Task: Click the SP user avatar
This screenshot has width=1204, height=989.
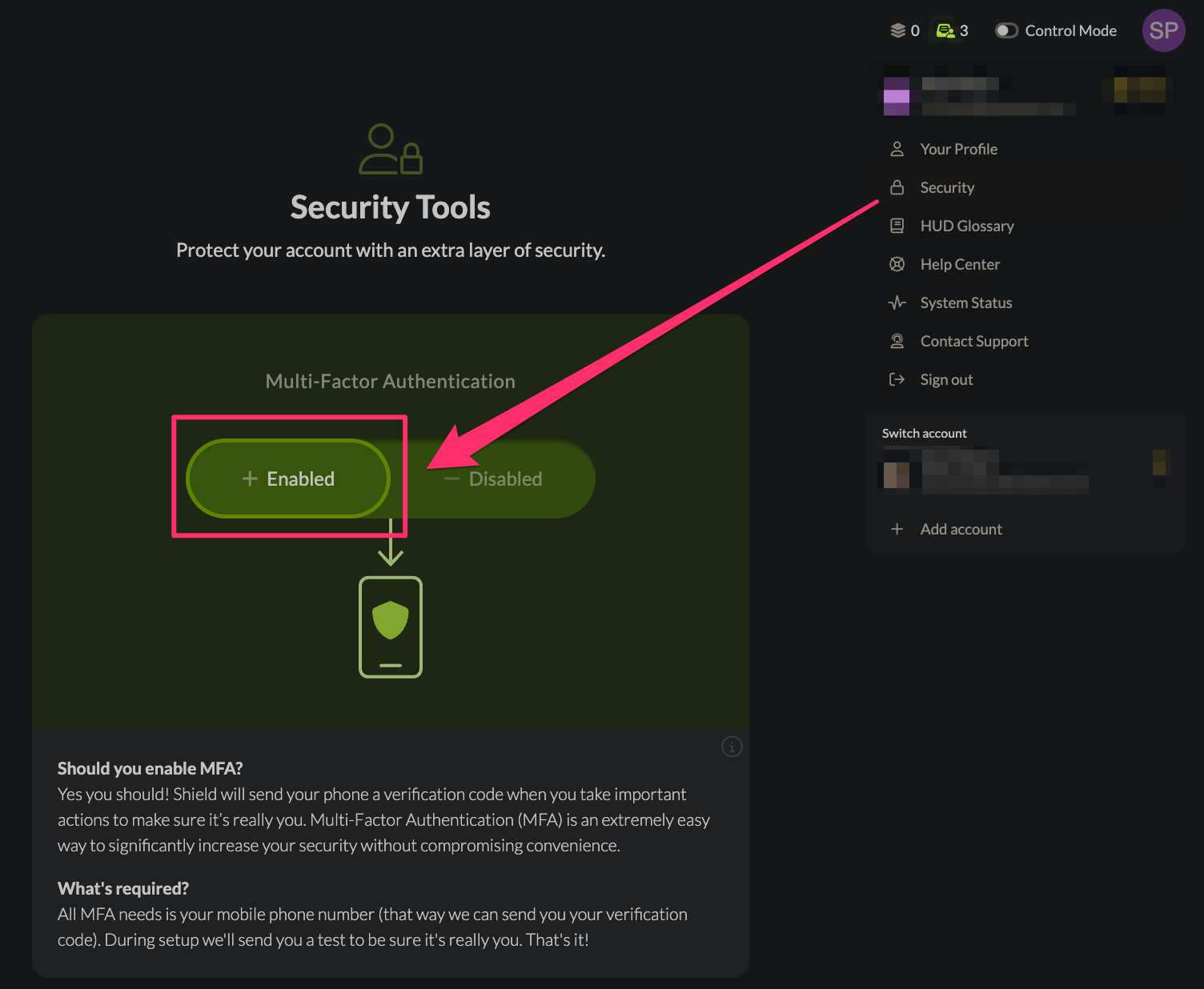Action: coord(1162,30)
